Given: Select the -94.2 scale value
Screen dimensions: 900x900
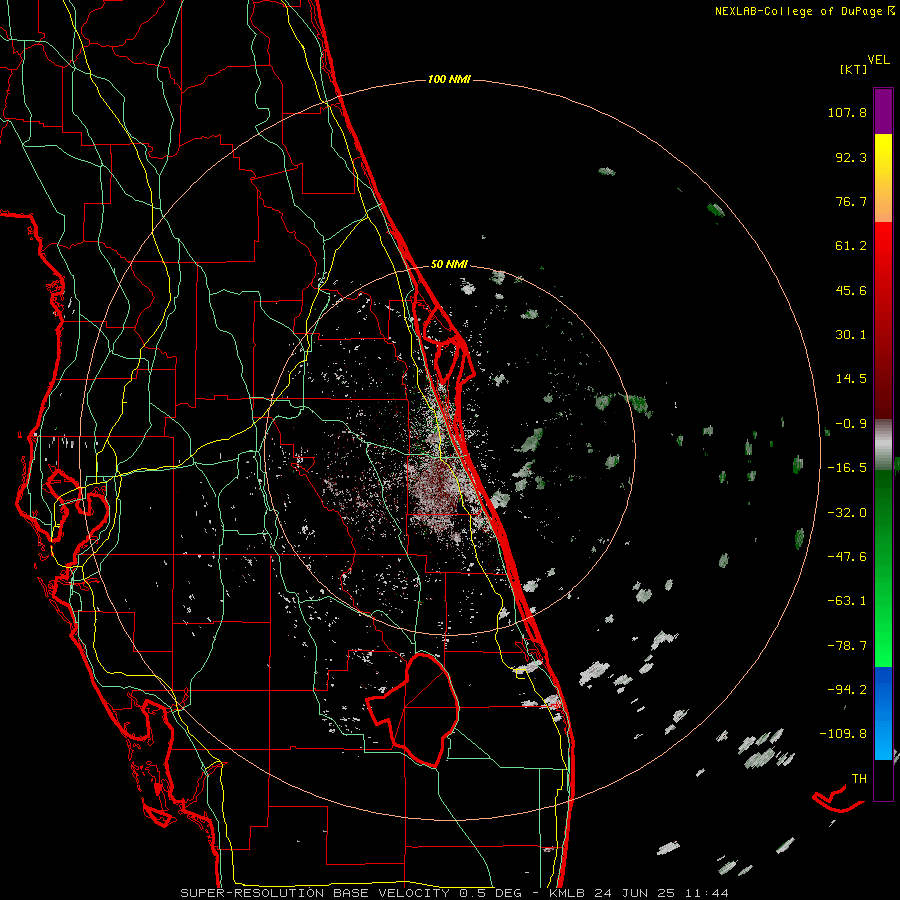Looking at the screenshot, I should (847, 689).
